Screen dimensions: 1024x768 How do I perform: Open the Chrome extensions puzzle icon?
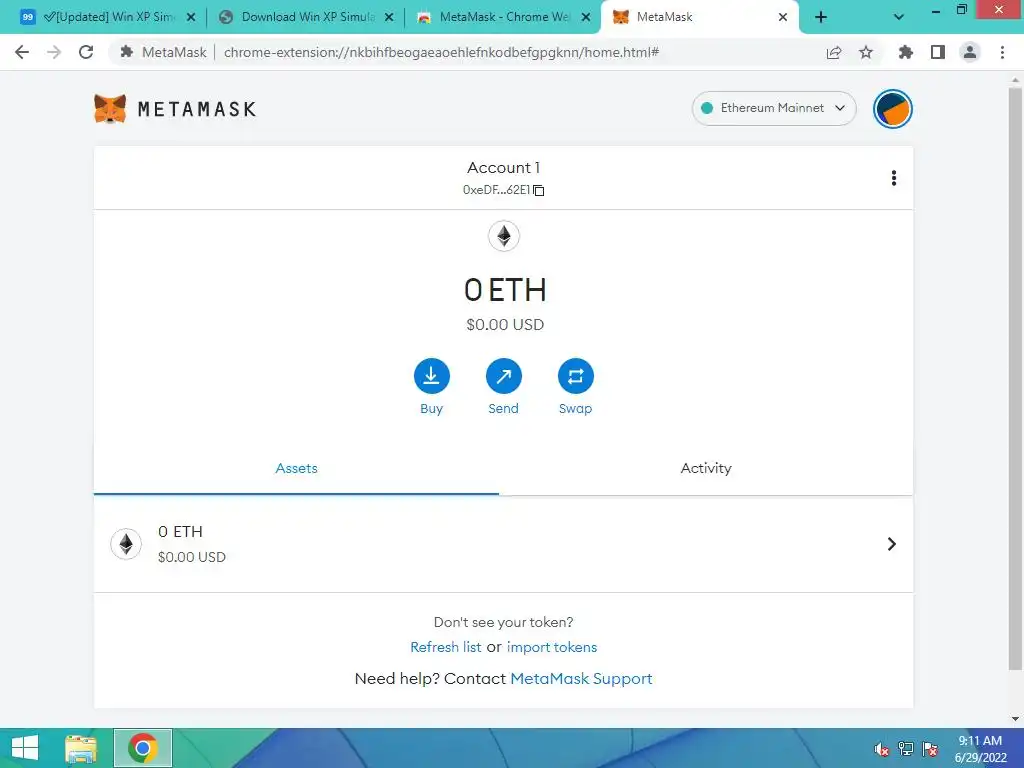point(905,52)
